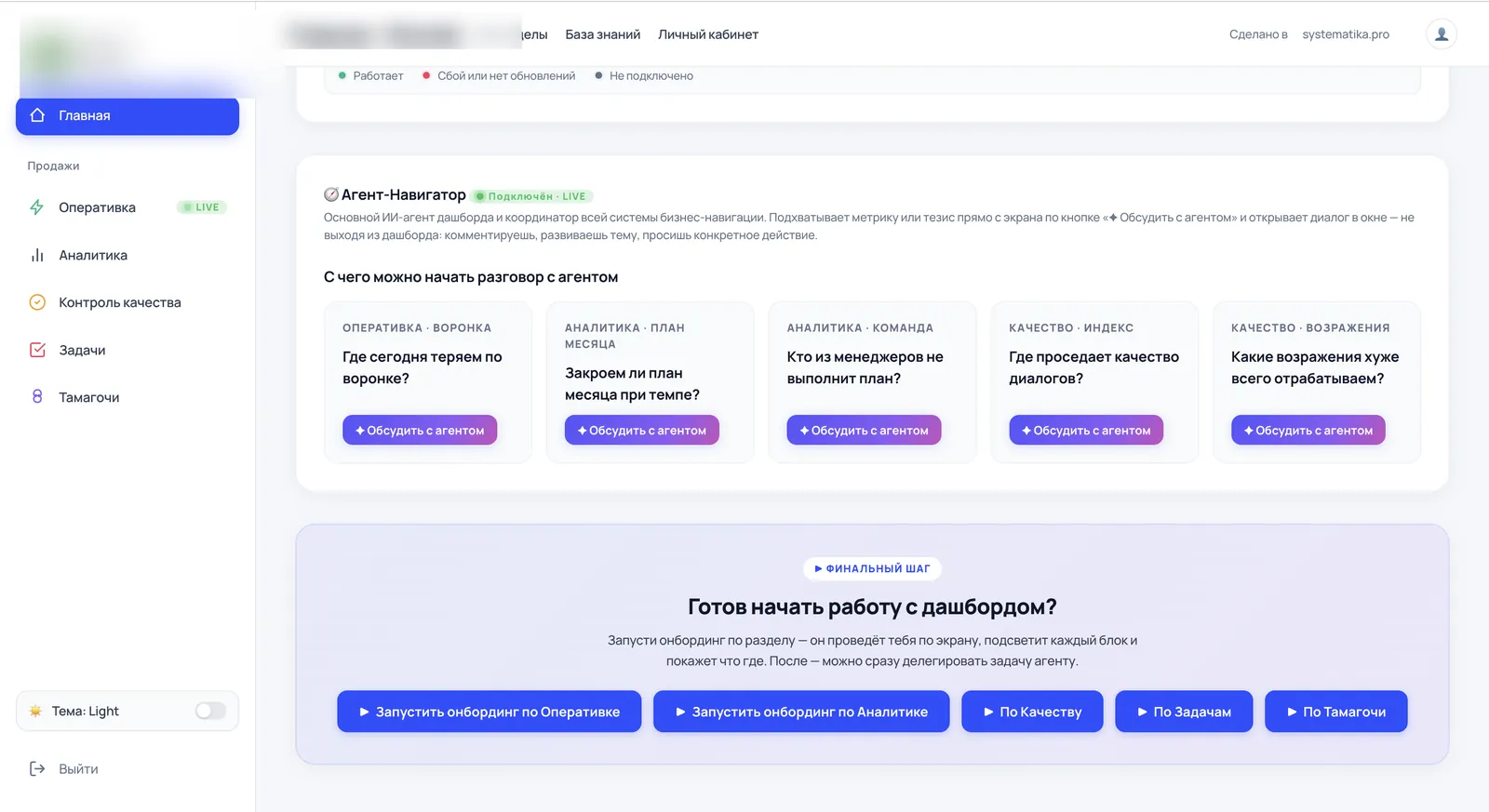
Task: Toggle the Light theme switch
Action: (210, 711)
